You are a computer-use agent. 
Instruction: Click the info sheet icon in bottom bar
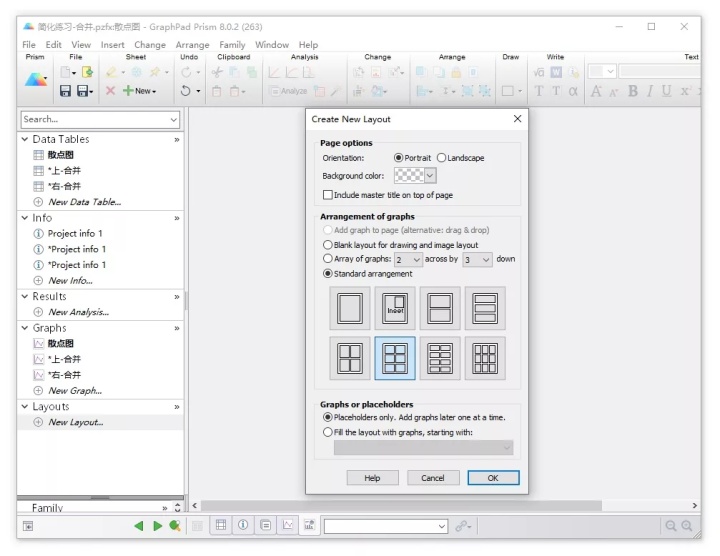pyautogui.click(x=243, y=525)
